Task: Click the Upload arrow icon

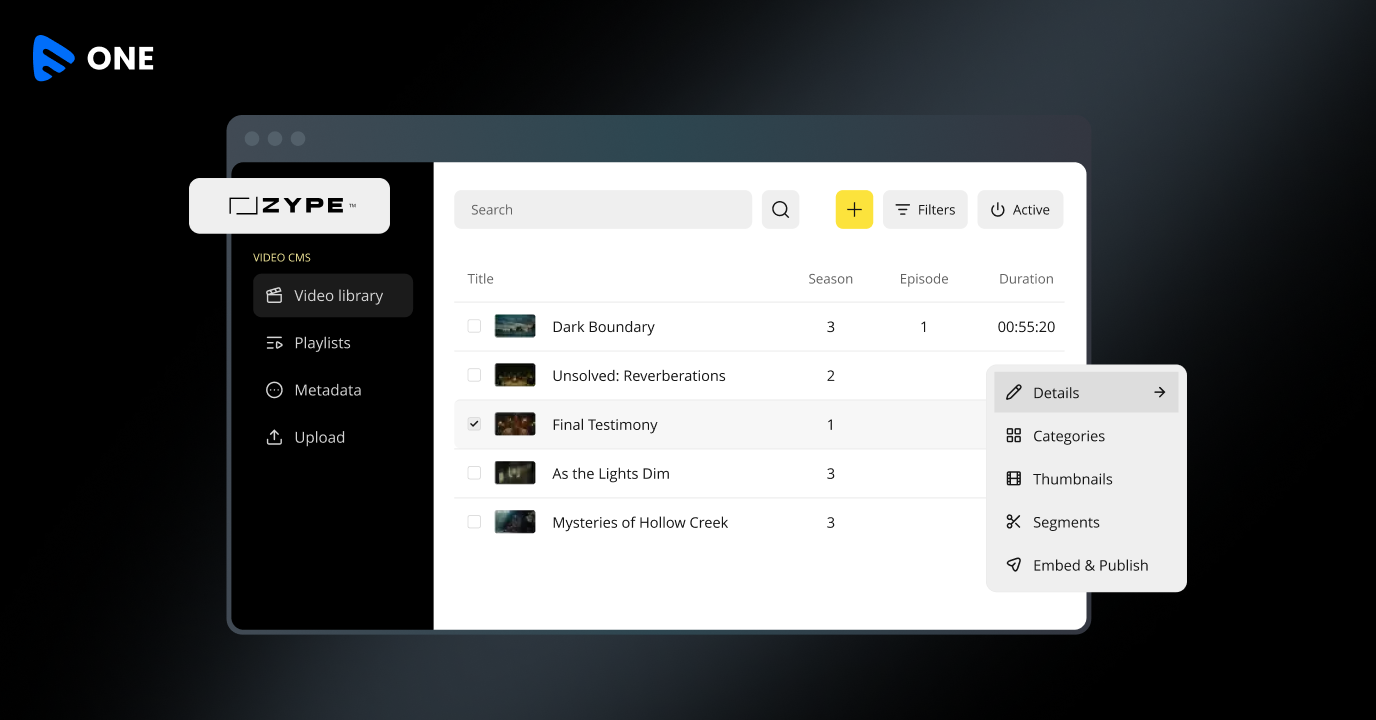Action: (274, 437)
